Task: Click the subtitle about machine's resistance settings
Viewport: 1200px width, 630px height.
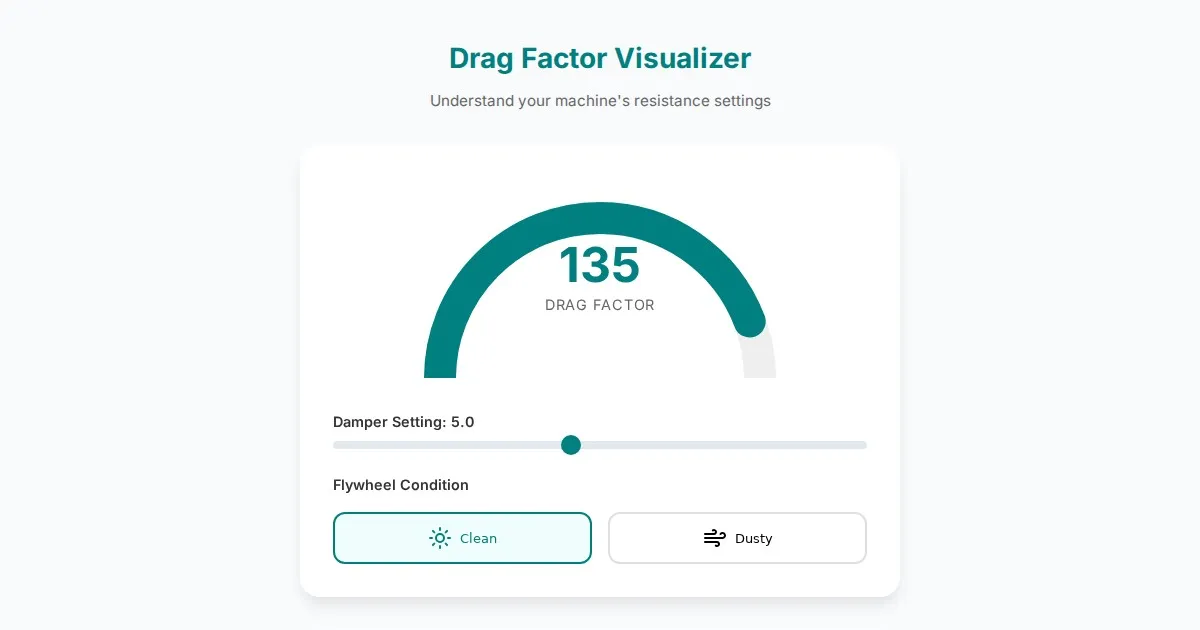Action: 600,101
